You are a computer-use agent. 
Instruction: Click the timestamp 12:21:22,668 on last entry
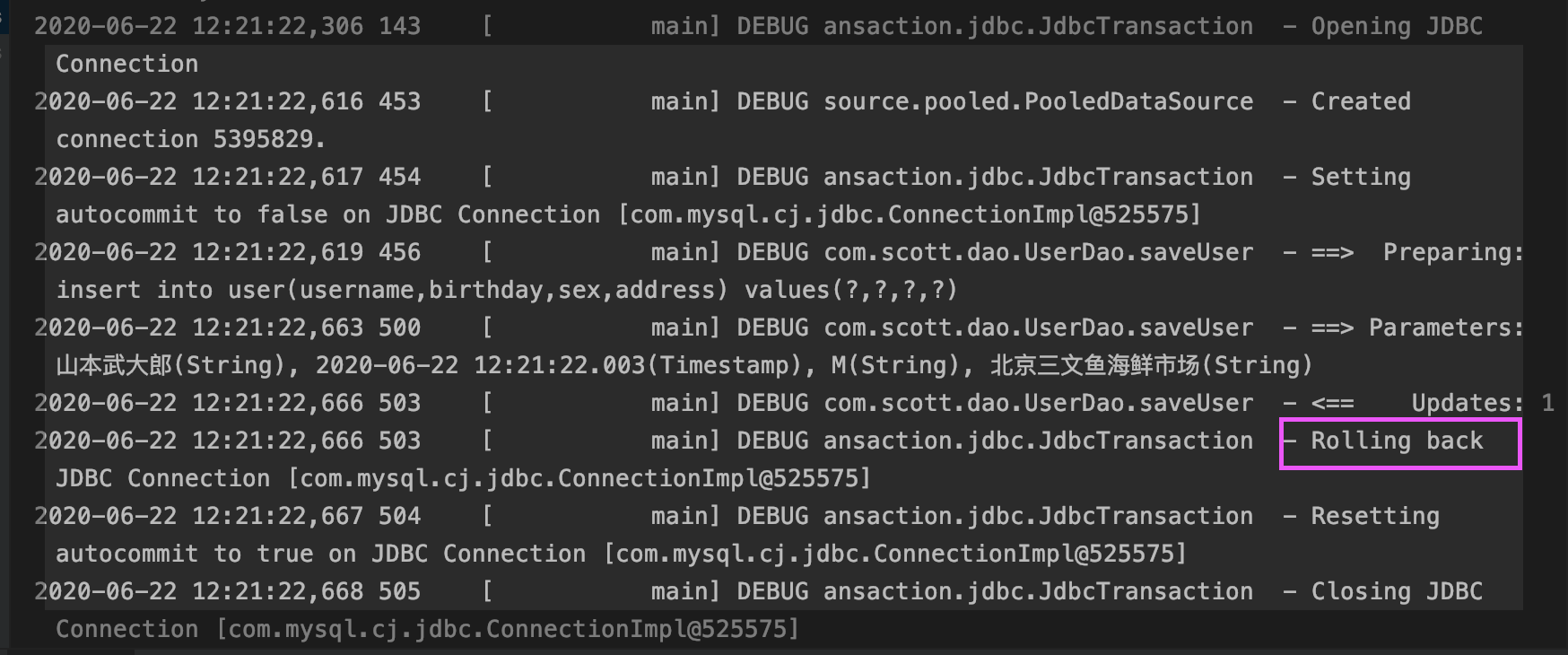(277, 591)
